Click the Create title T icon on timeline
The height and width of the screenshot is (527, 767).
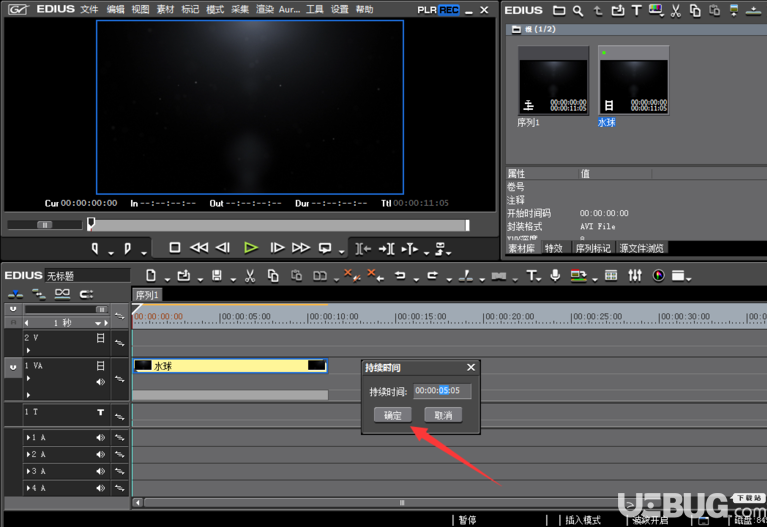click(x=531, y=275)
